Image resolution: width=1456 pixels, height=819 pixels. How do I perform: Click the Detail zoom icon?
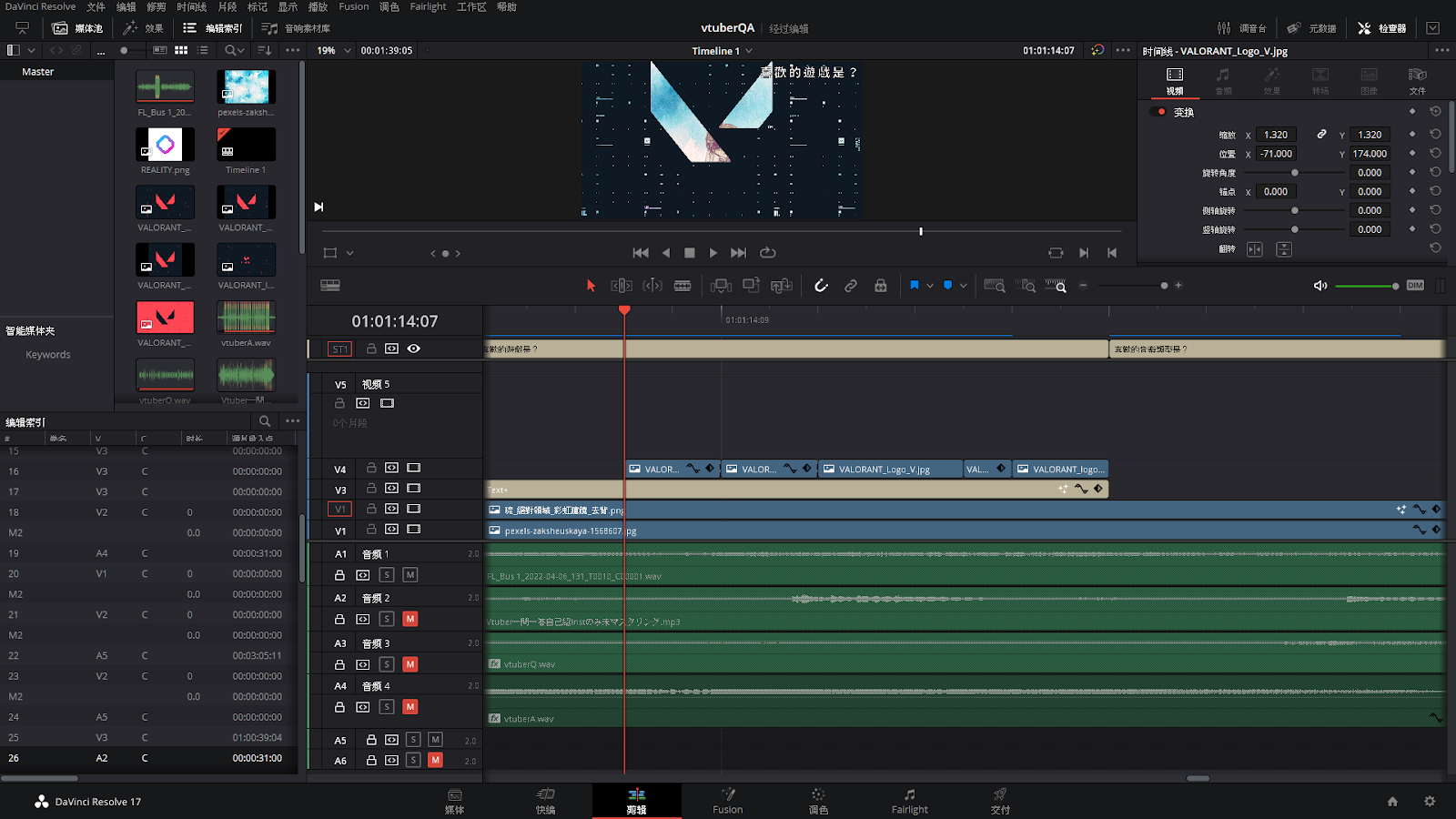pyautogui.click(x=1026, y=286)
